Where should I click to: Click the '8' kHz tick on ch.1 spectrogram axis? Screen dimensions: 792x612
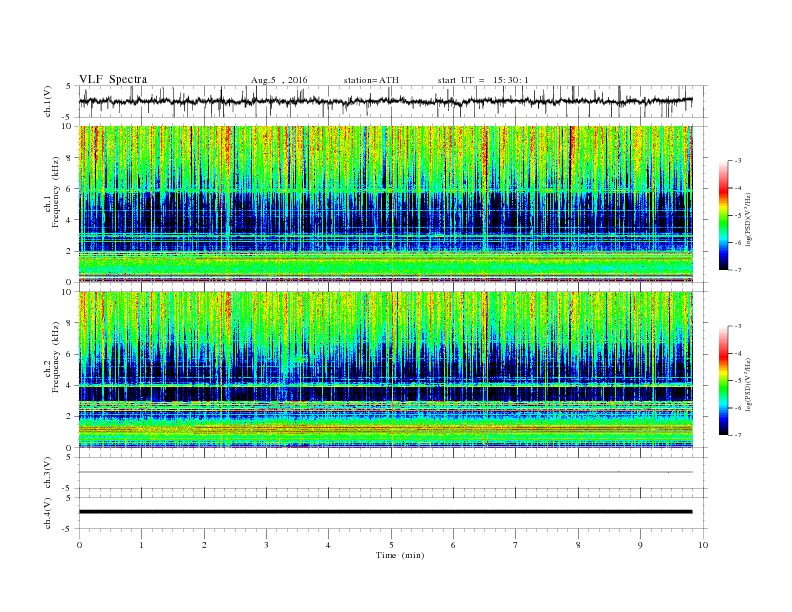[70, 158]
